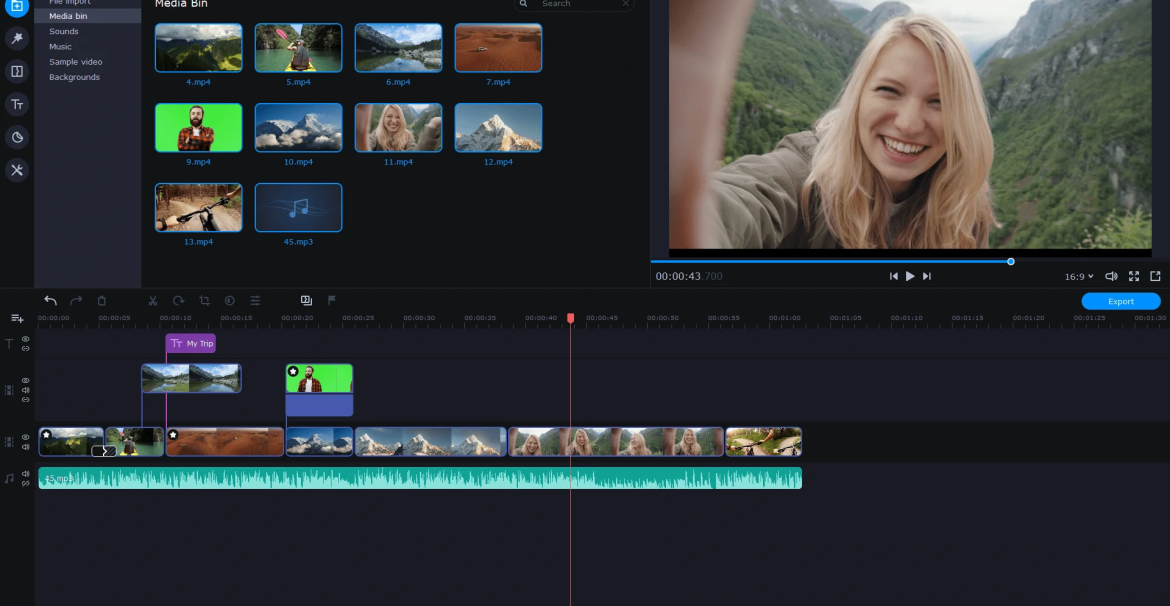Click the Export button
The image size is (1170, 606).
pos(1121,302)
